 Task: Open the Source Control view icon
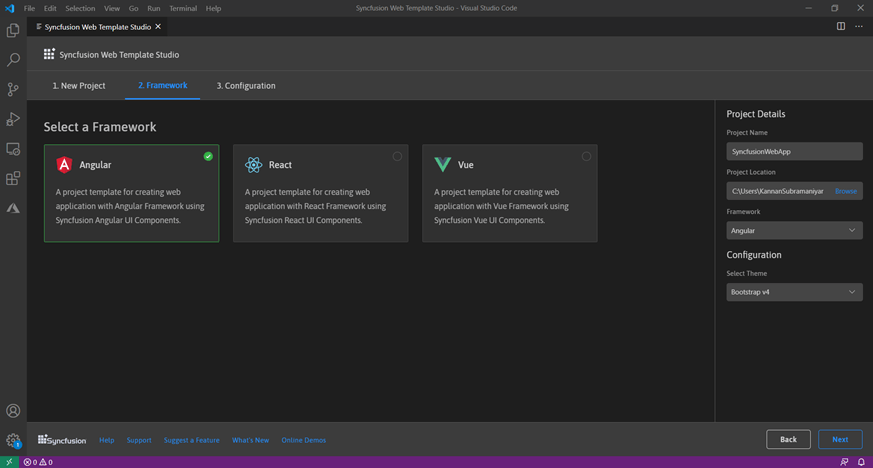point(13,89)
